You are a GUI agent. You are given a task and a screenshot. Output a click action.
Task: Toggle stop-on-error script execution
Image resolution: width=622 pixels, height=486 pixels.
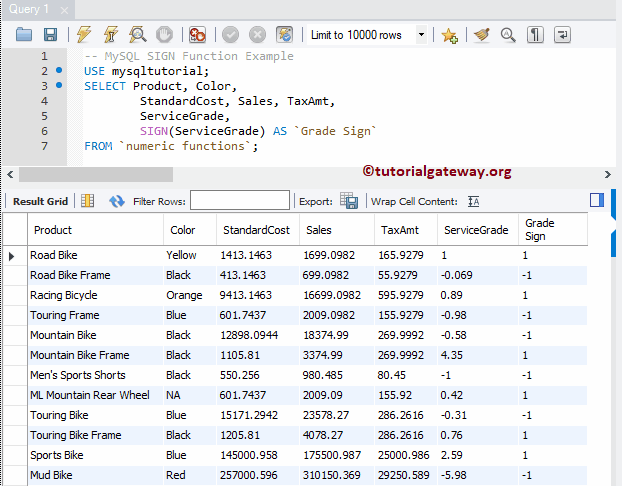pos(198,35)
